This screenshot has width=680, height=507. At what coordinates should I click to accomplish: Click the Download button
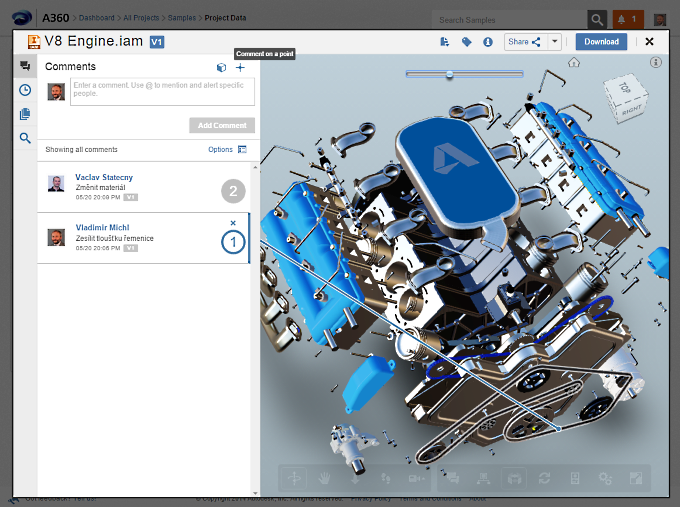pos(601,42)
